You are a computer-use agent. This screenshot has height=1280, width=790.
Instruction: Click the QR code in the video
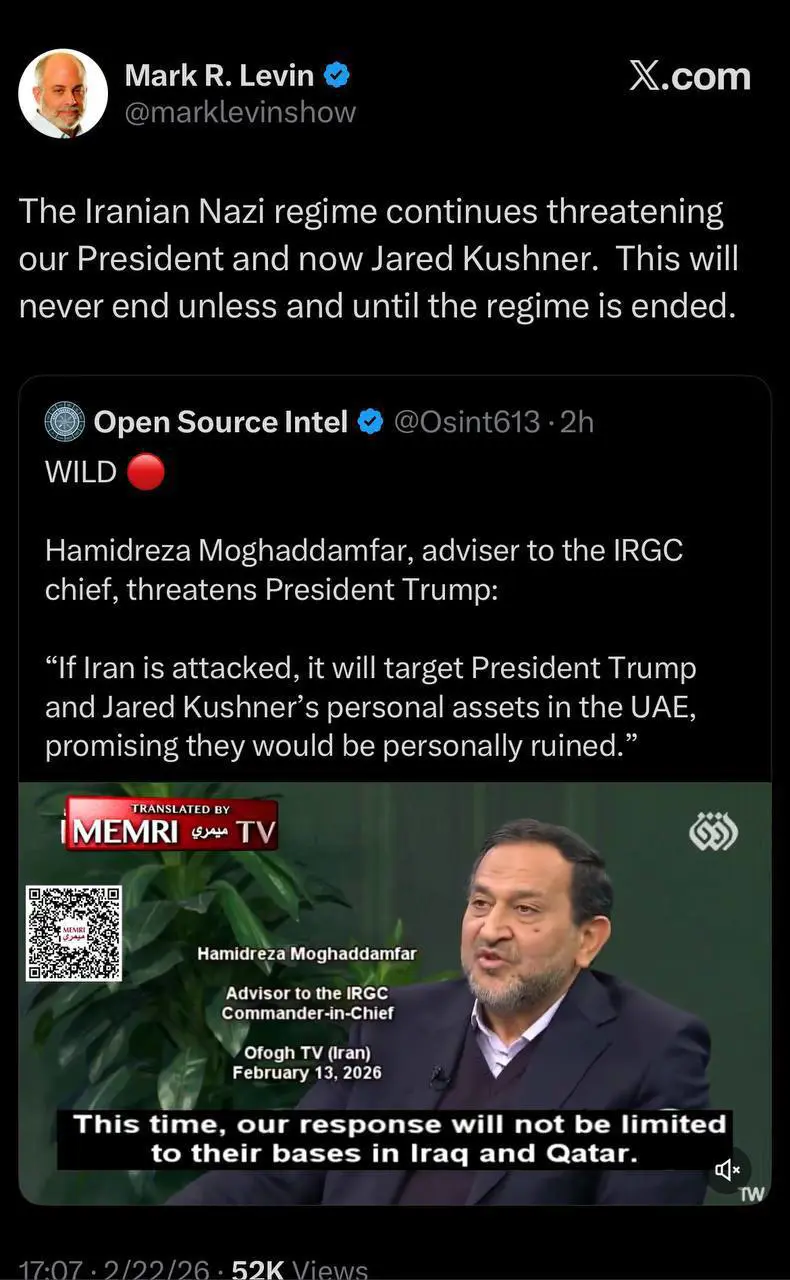pos(74,933)
